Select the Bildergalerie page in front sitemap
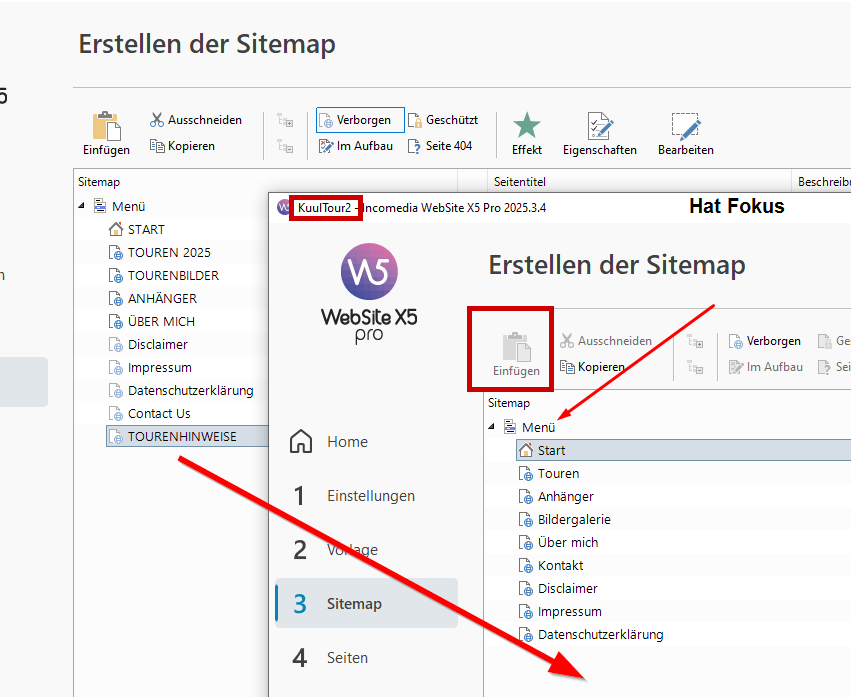Image resolution: width=851 pixels, height=697 pixels. [x=573, y=519]
